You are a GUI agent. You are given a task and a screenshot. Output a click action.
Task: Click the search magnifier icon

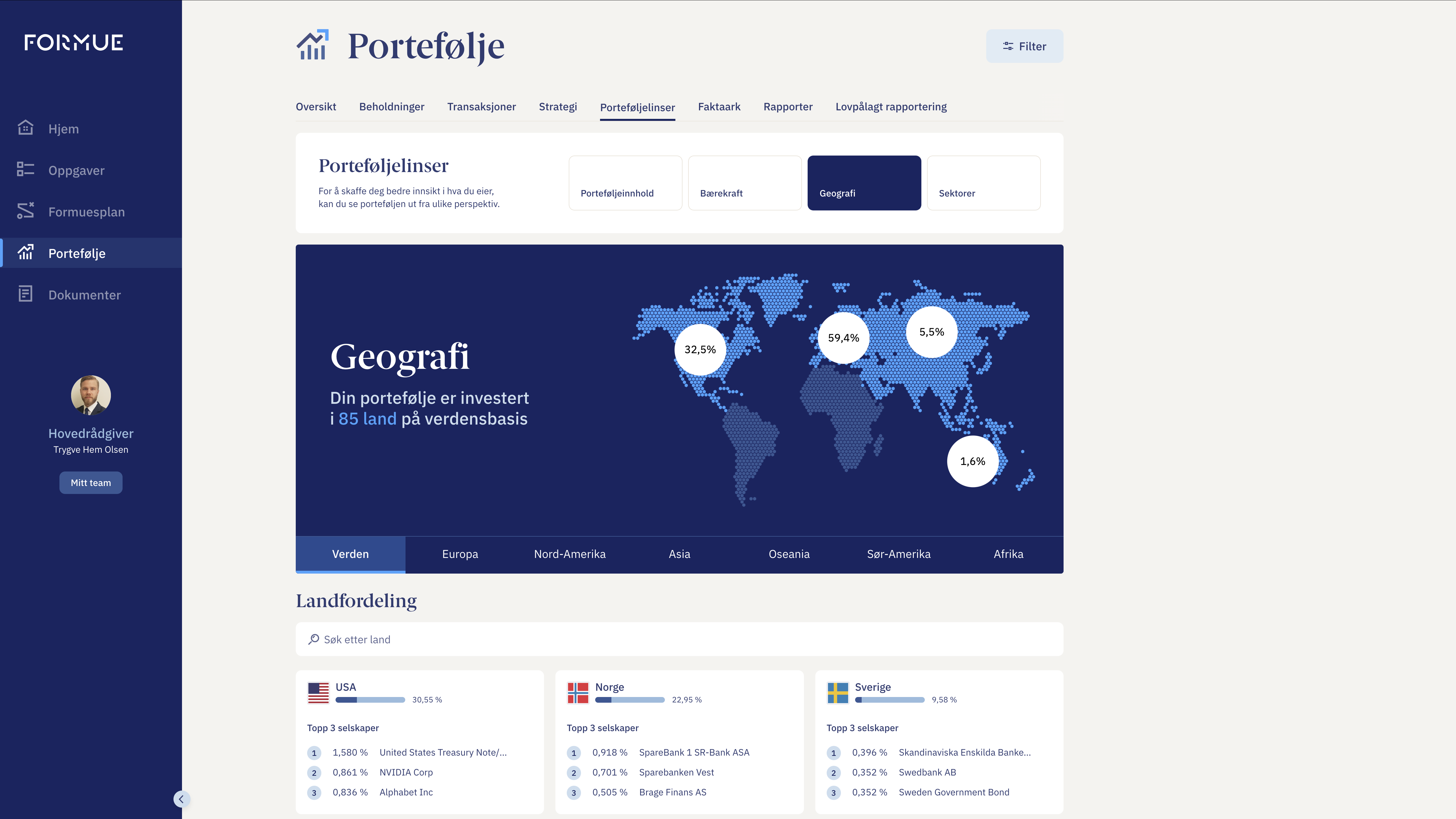pos(314,639)
